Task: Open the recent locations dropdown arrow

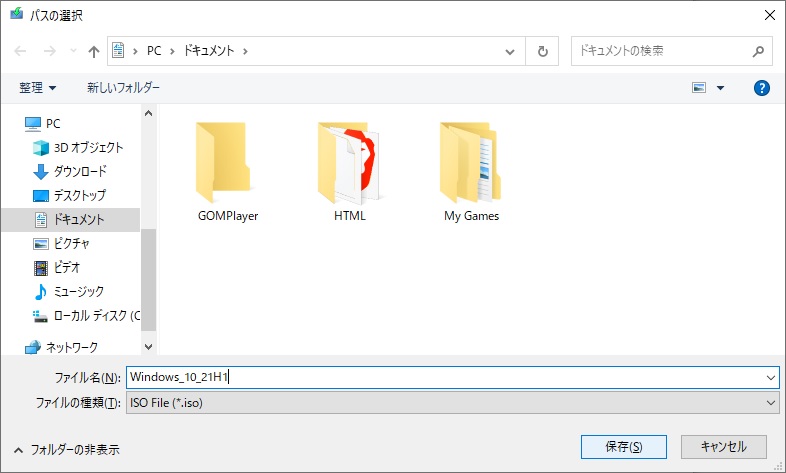Action: (73, 51)
